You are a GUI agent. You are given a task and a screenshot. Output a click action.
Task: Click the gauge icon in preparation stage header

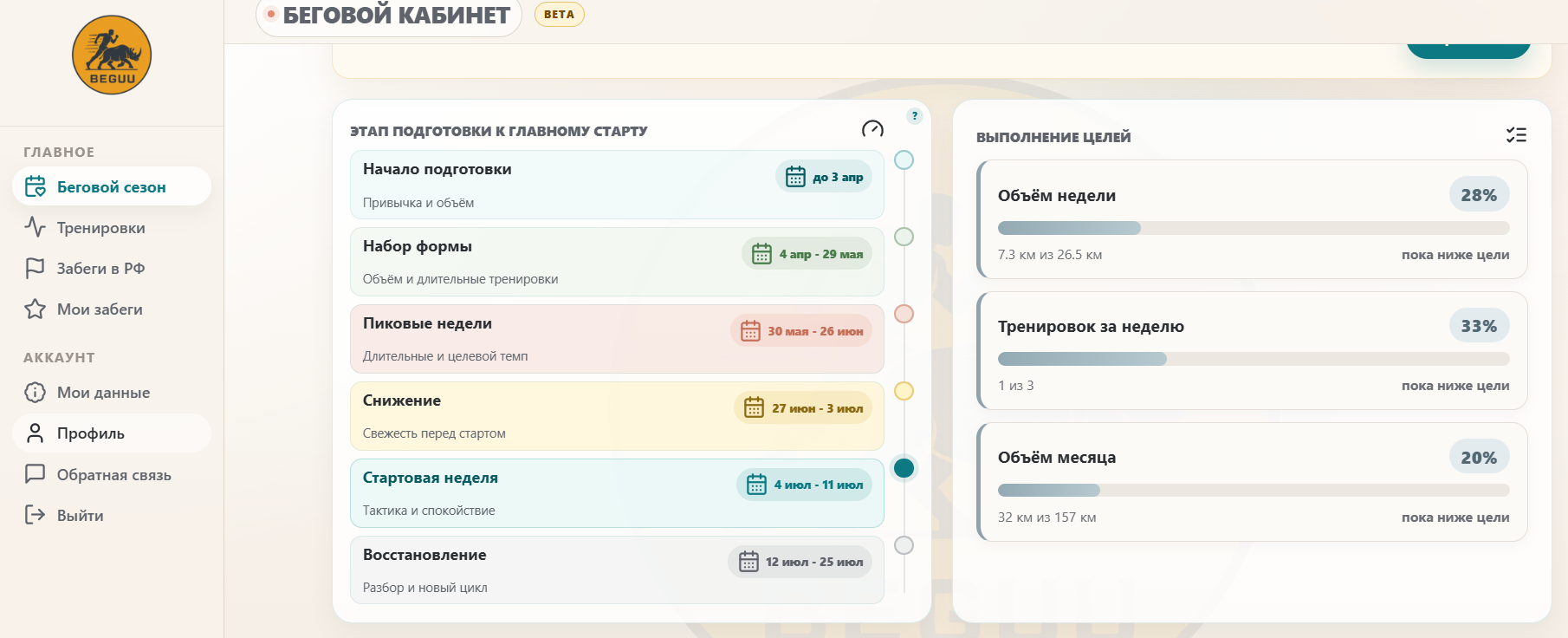coord(872,129)
